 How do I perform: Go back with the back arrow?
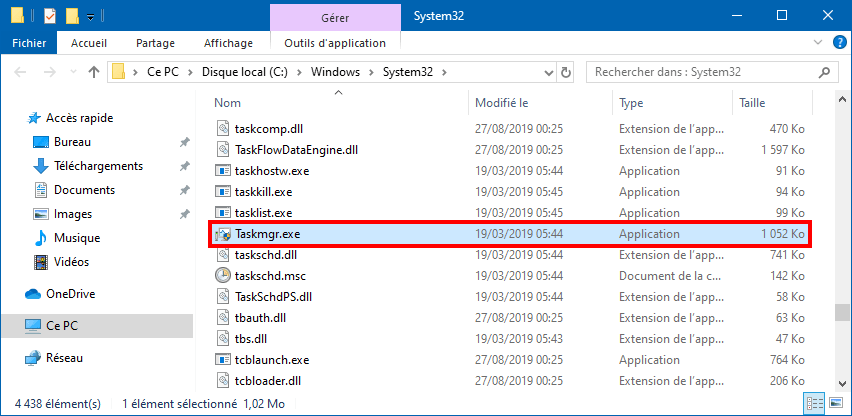pyautogui.click(x=20, y=72)
